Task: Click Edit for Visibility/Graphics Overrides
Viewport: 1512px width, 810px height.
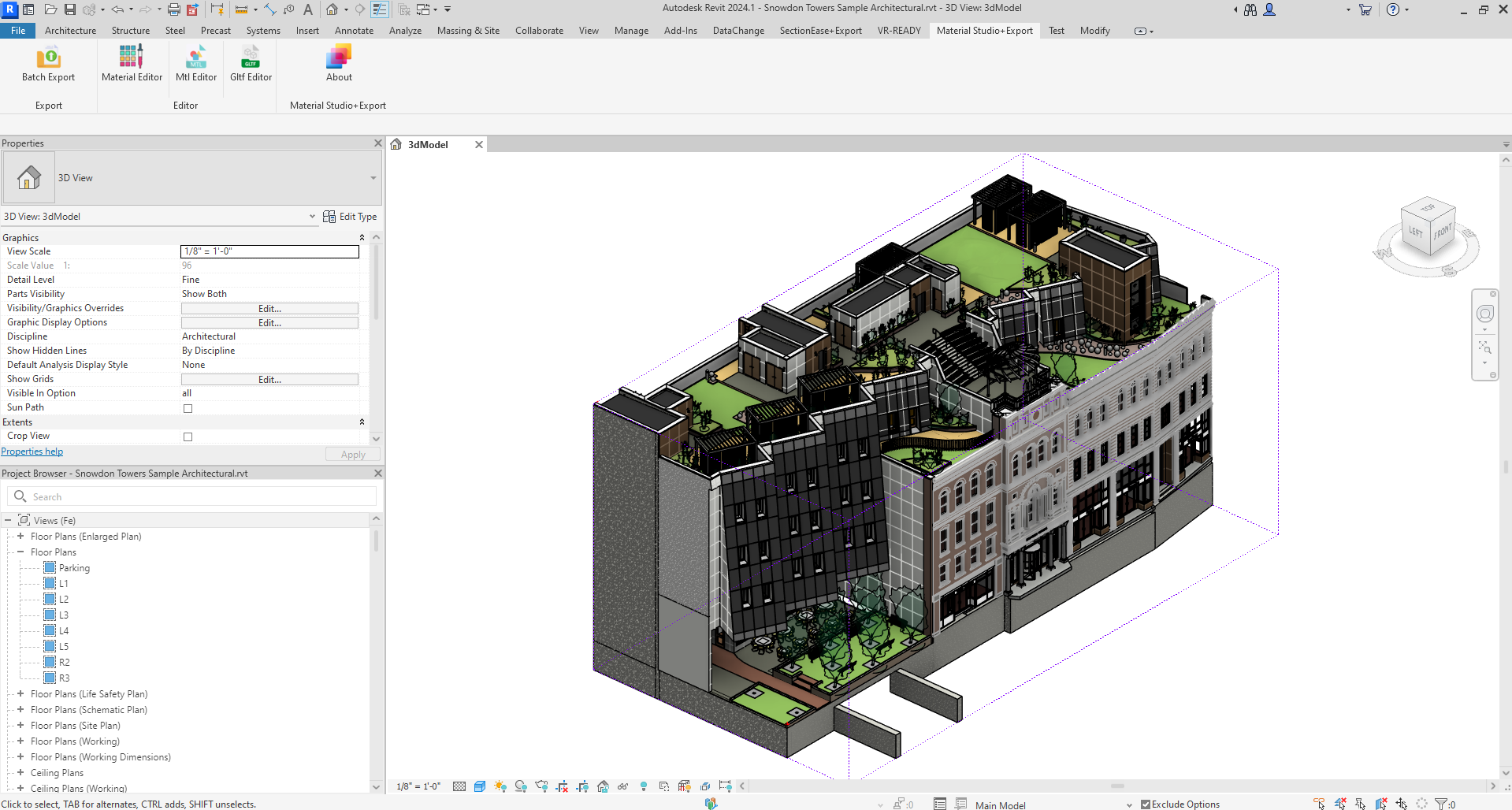Action: (269, 309)
